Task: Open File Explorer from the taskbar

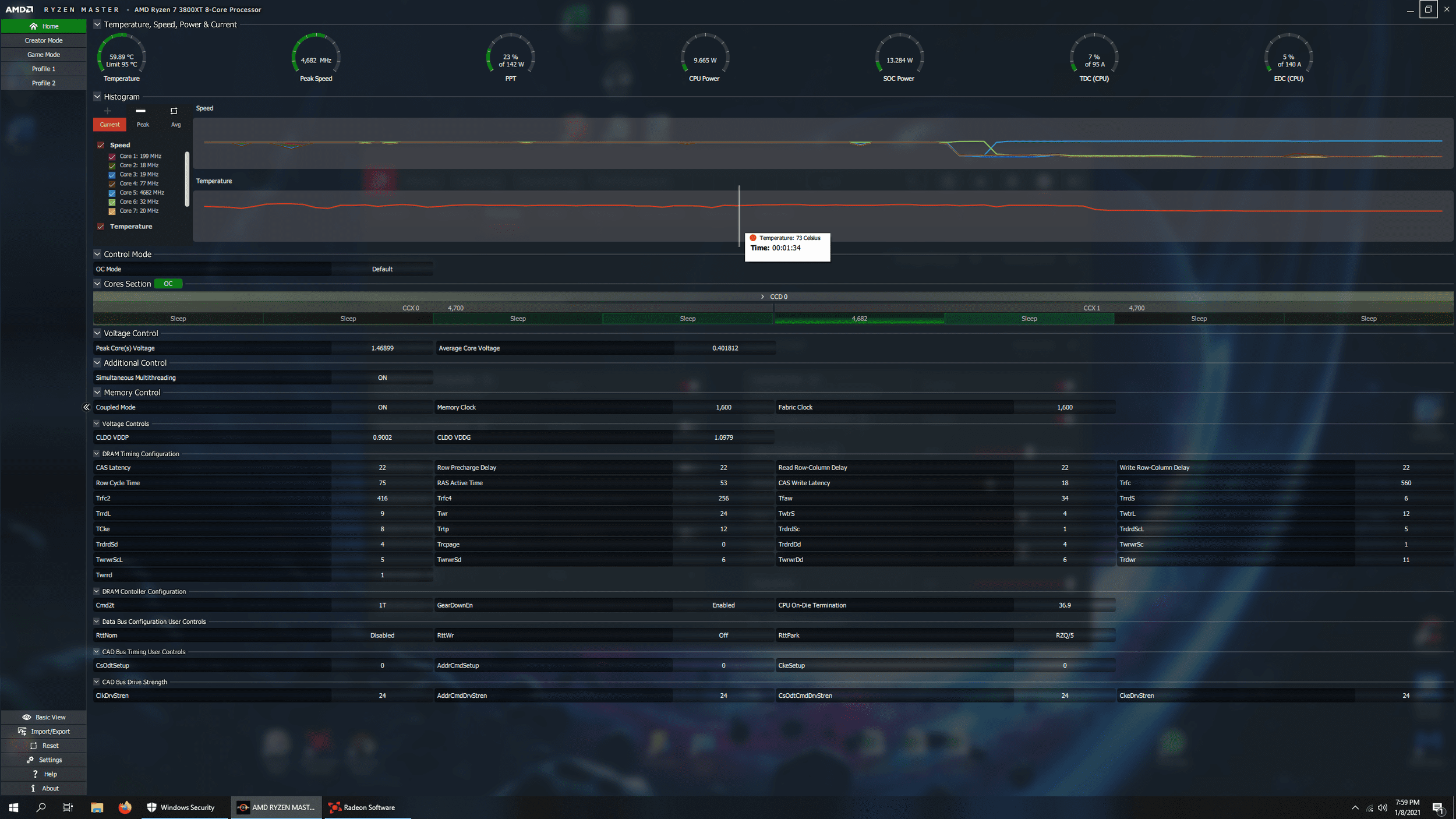Action: (97, 807)
